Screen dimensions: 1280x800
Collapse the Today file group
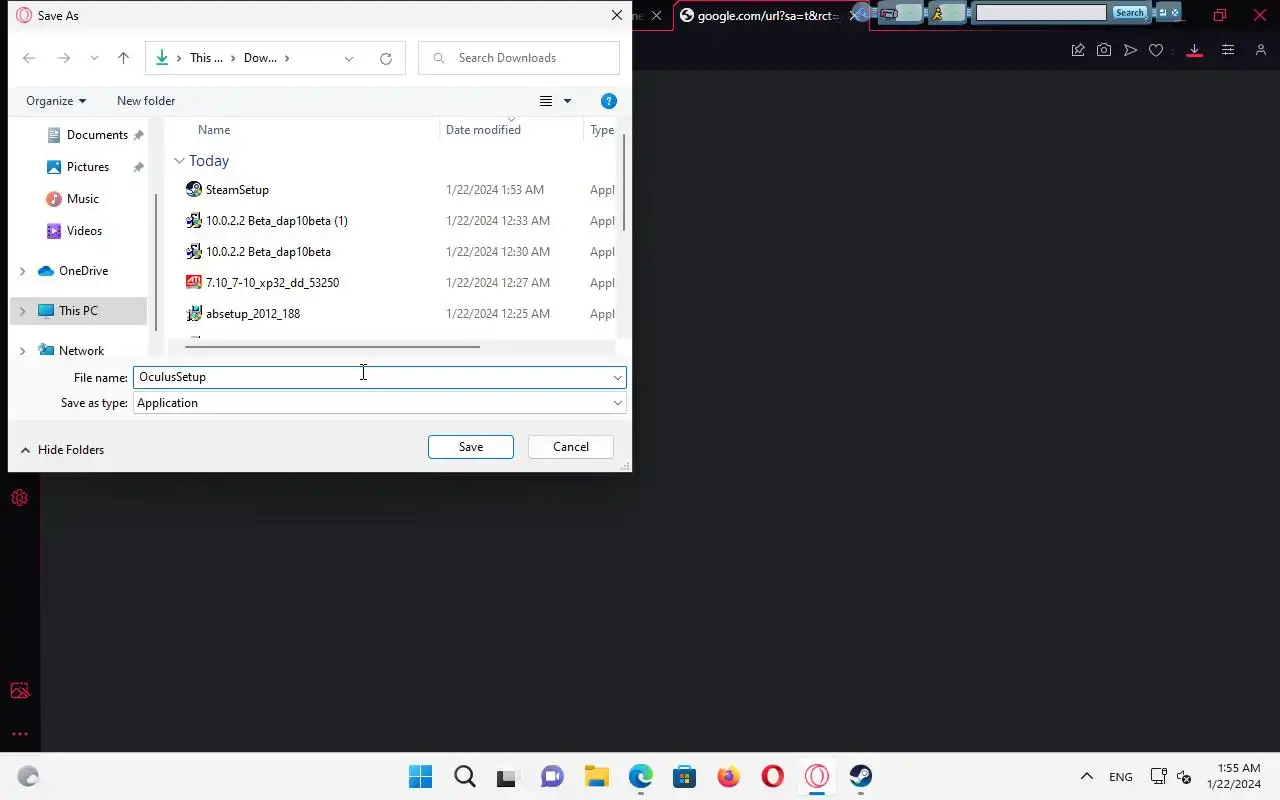(179, 161)
